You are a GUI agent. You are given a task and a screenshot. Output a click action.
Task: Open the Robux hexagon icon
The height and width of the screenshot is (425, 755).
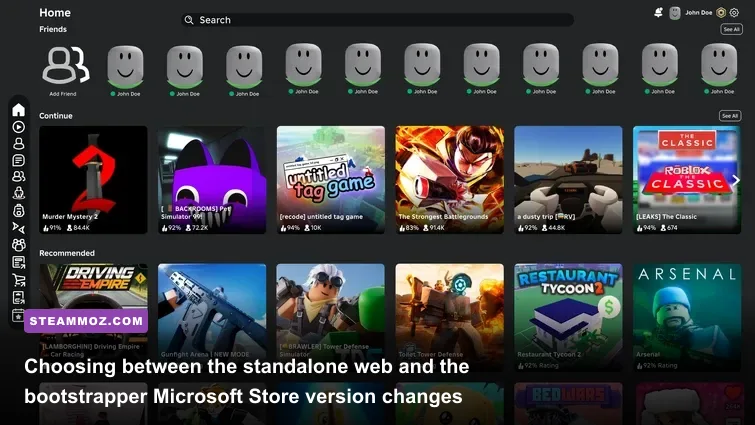tap(721, 13)
